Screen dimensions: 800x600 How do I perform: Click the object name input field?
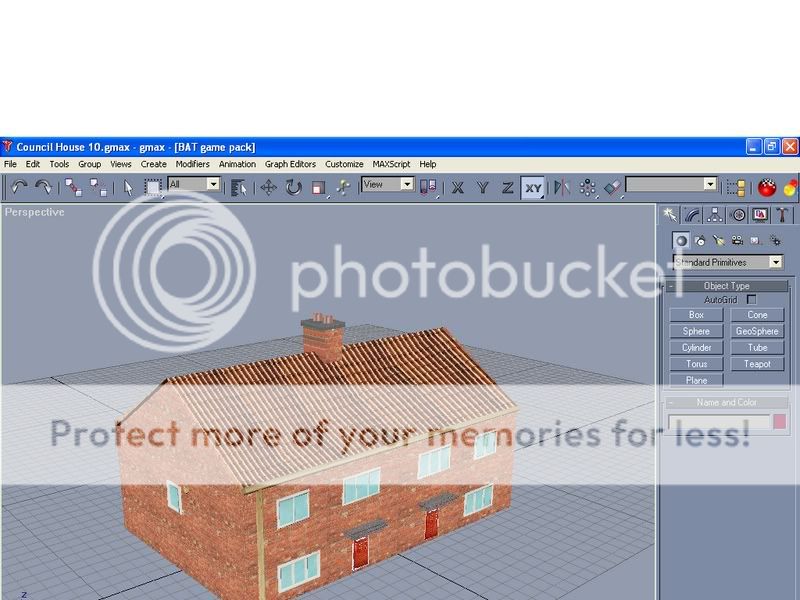point(719,422)
